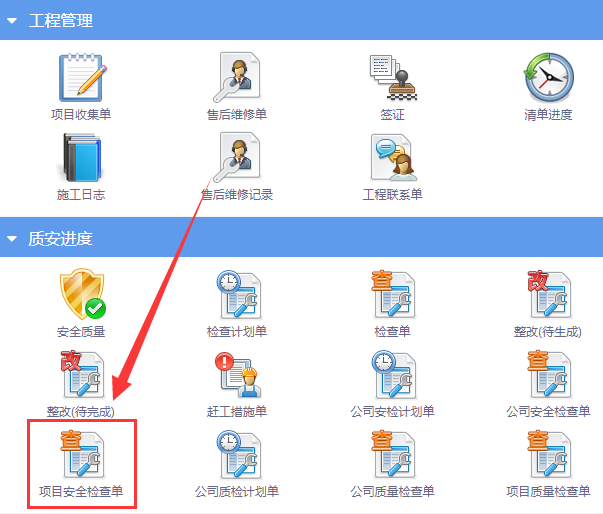Open 整改(待生成) icon
603x514 pixels.
coord(549,294)
